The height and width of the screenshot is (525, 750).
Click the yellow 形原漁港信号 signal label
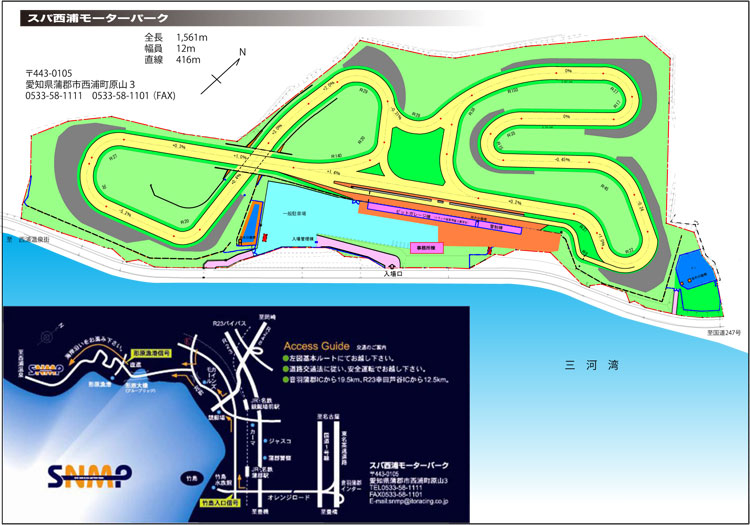(x=151, y=353)
